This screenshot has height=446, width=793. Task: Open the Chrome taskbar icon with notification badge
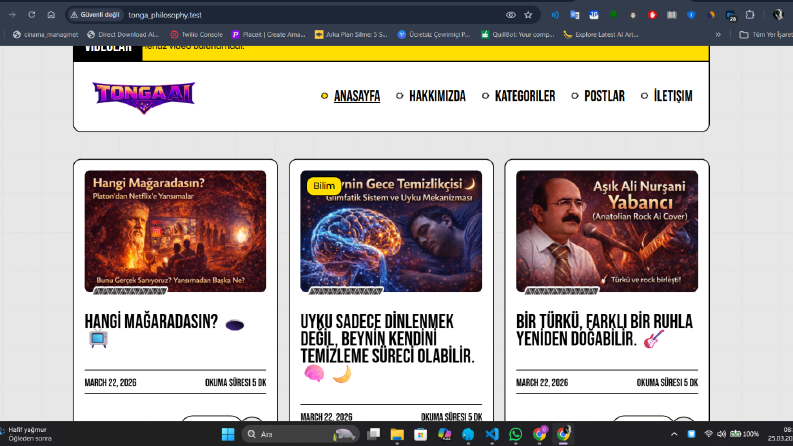pyautogui.click(x=539, y=434)
